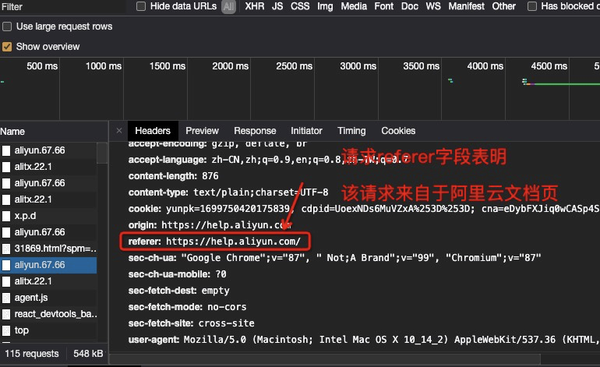
Task: Switch to the Response tab
Action: (255, 131)
